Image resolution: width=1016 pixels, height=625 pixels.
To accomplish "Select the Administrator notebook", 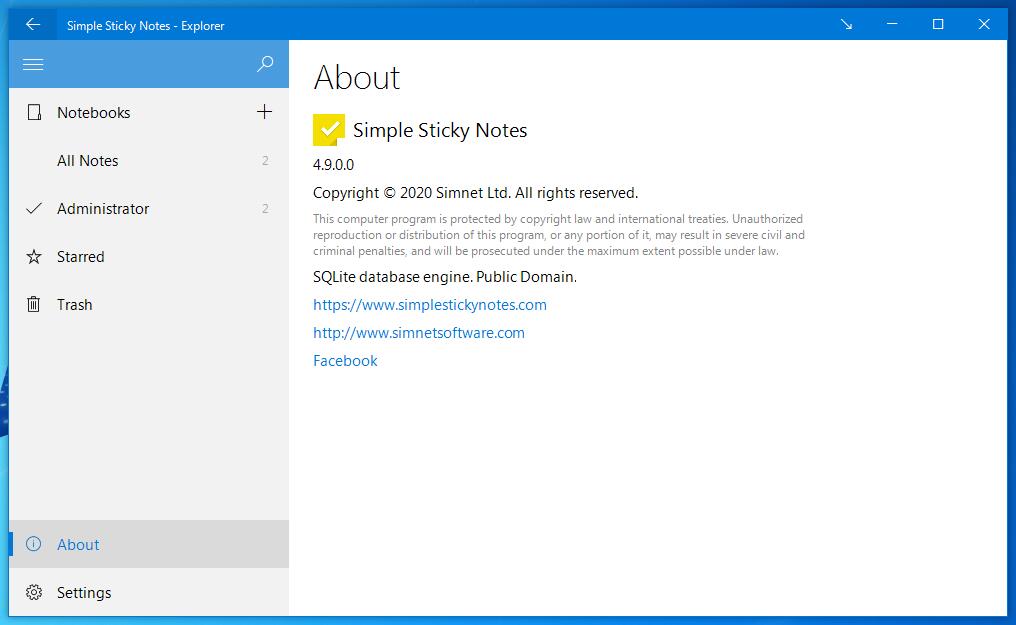I will pyautogui.click(x=103, y=209).
